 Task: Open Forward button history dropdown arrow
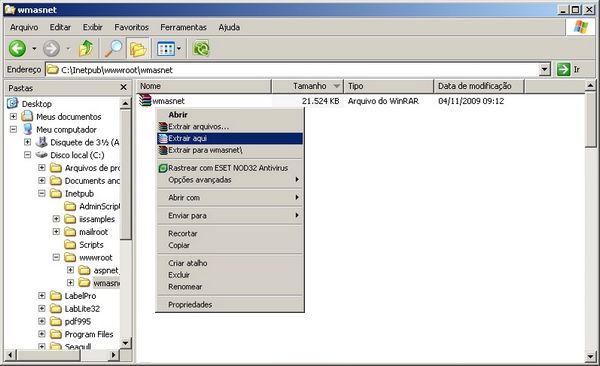pyautogui.click(x=68, y=49)
